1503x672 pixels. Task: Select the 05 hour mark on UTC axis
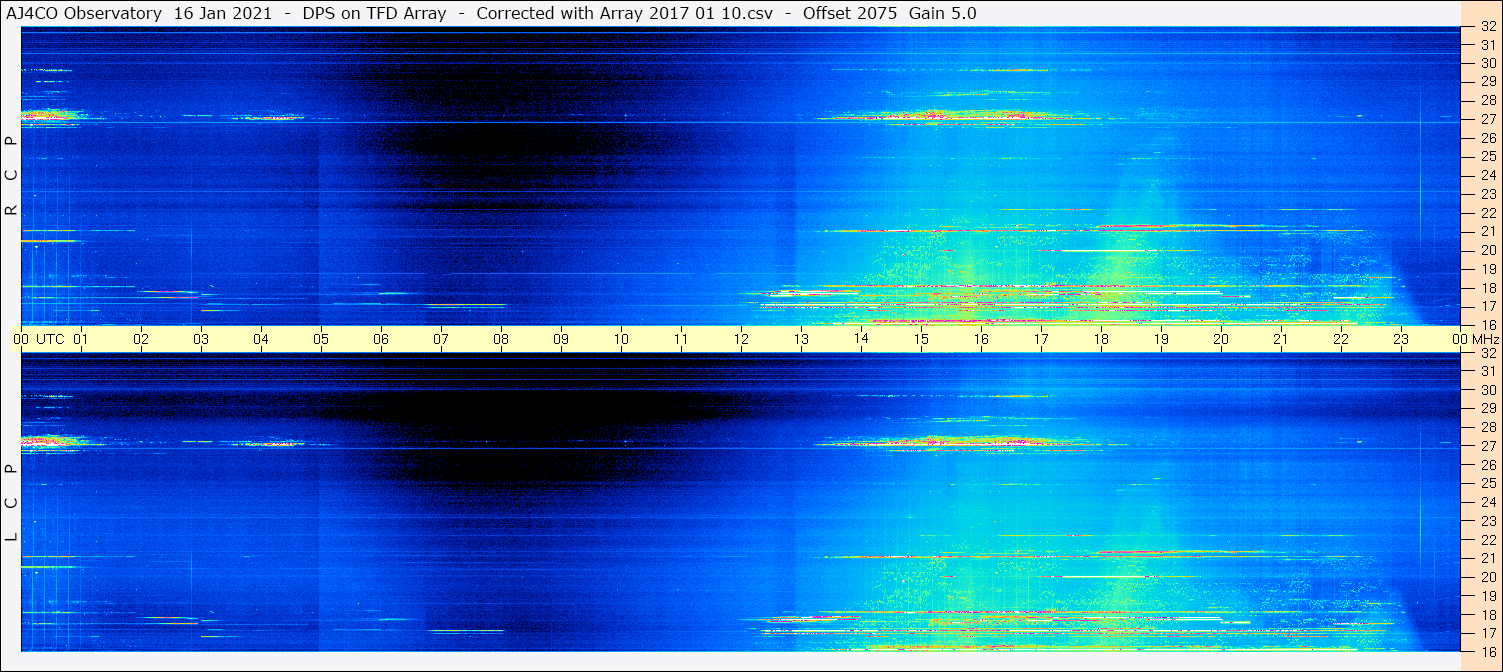click(321, 339)
